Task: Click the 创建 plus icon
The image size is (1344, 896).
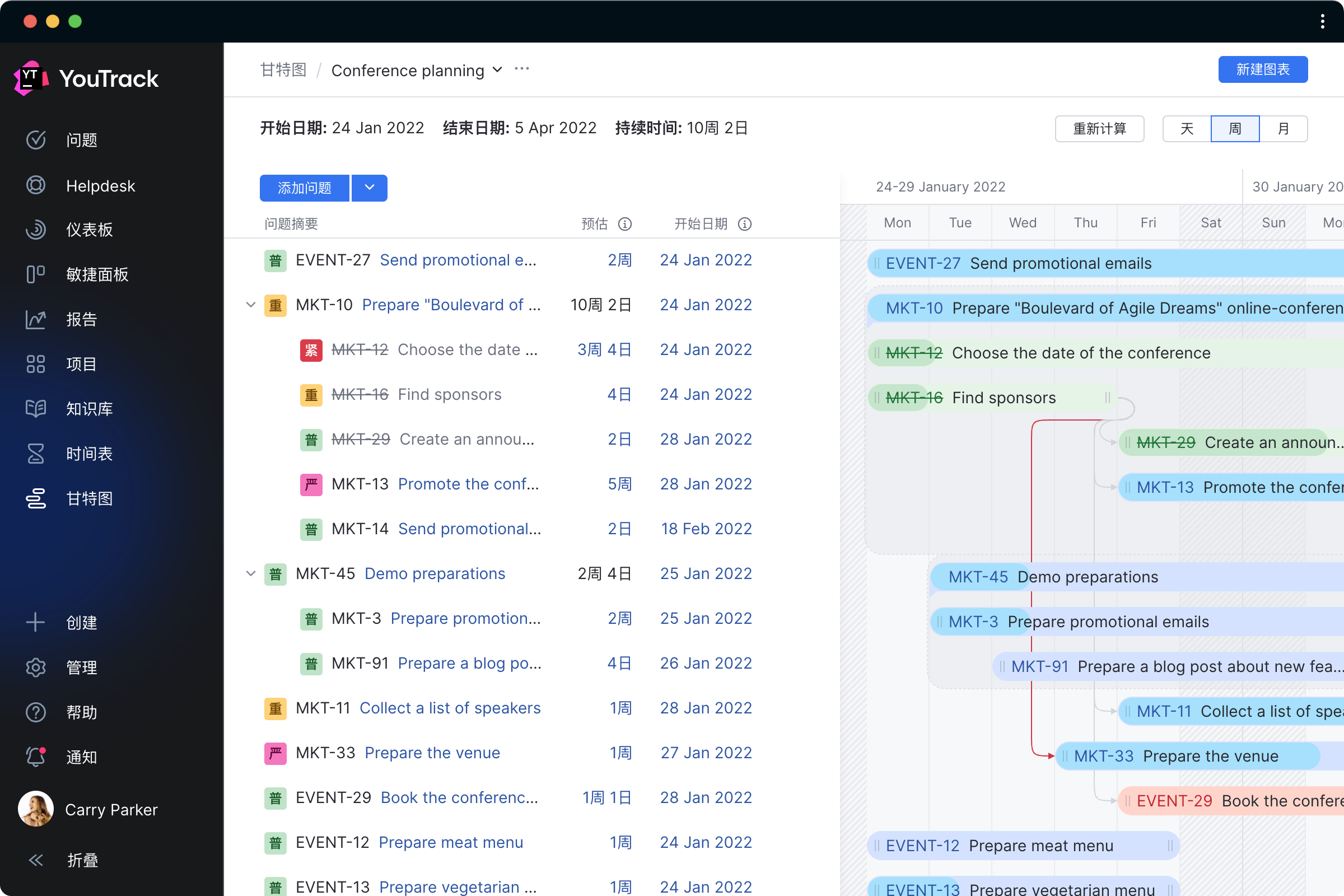Action: (35, 623)
